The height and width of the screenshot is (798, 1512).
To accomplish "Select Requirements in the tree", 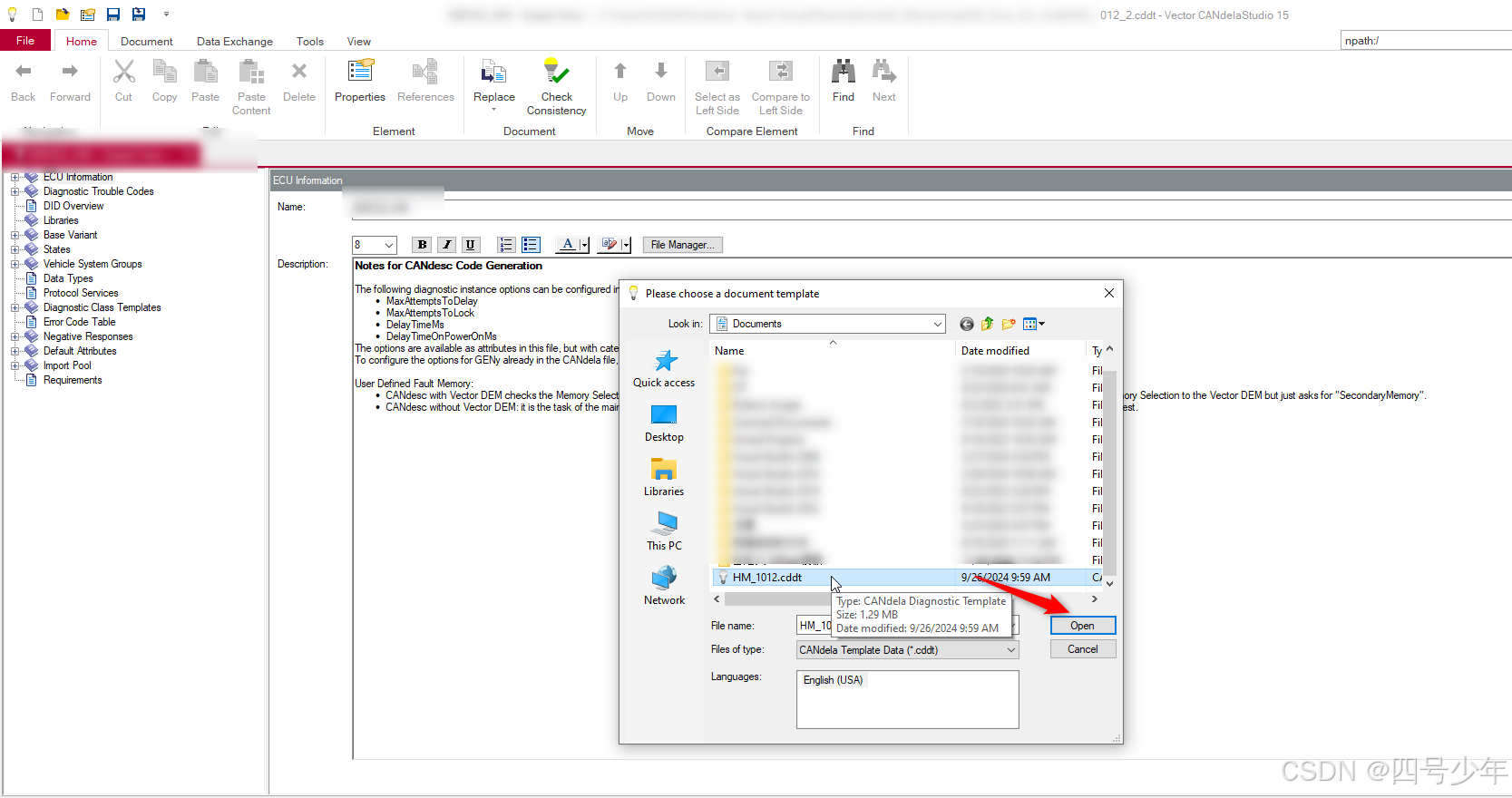I will tap(73, 380).
